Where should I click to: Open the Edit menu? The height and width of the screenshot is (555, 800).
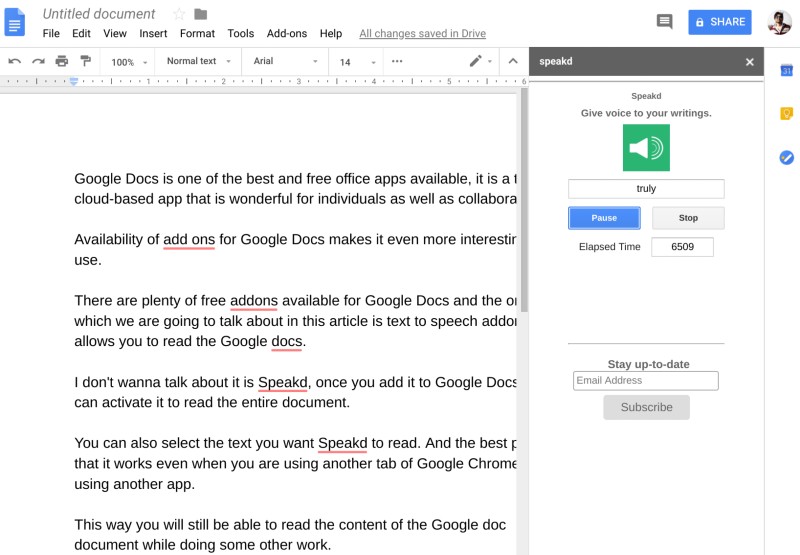tap(81, 34)
